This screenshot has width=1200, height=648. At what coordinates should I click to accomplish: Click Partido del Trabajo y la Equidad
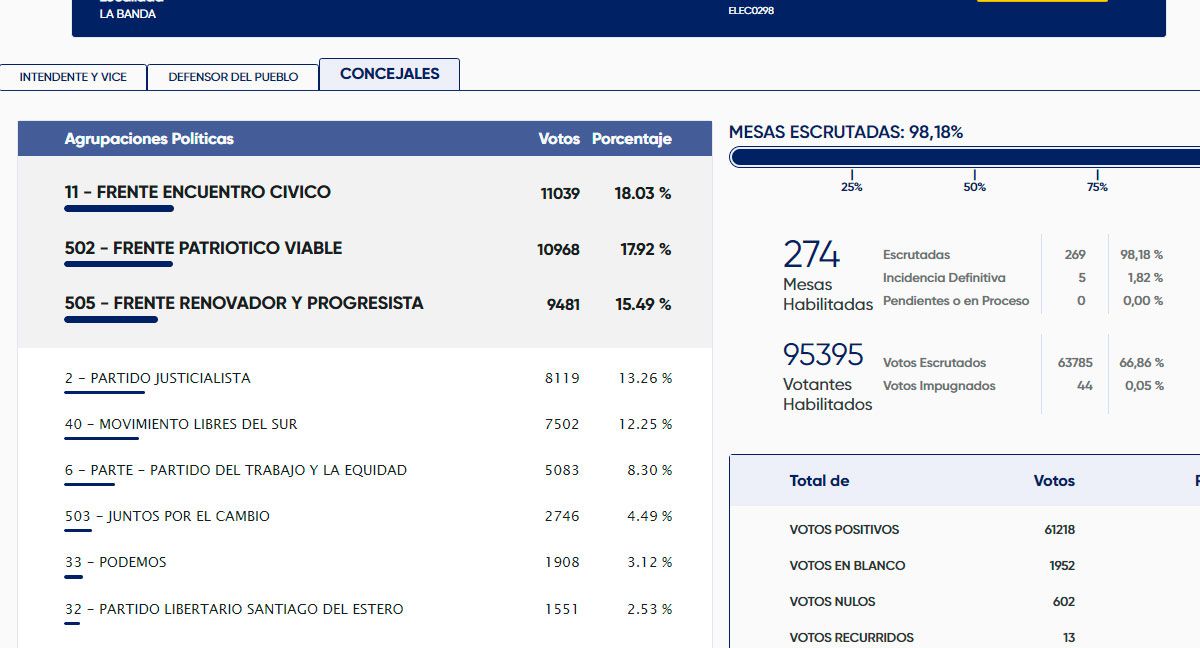(x=235, y=470)
